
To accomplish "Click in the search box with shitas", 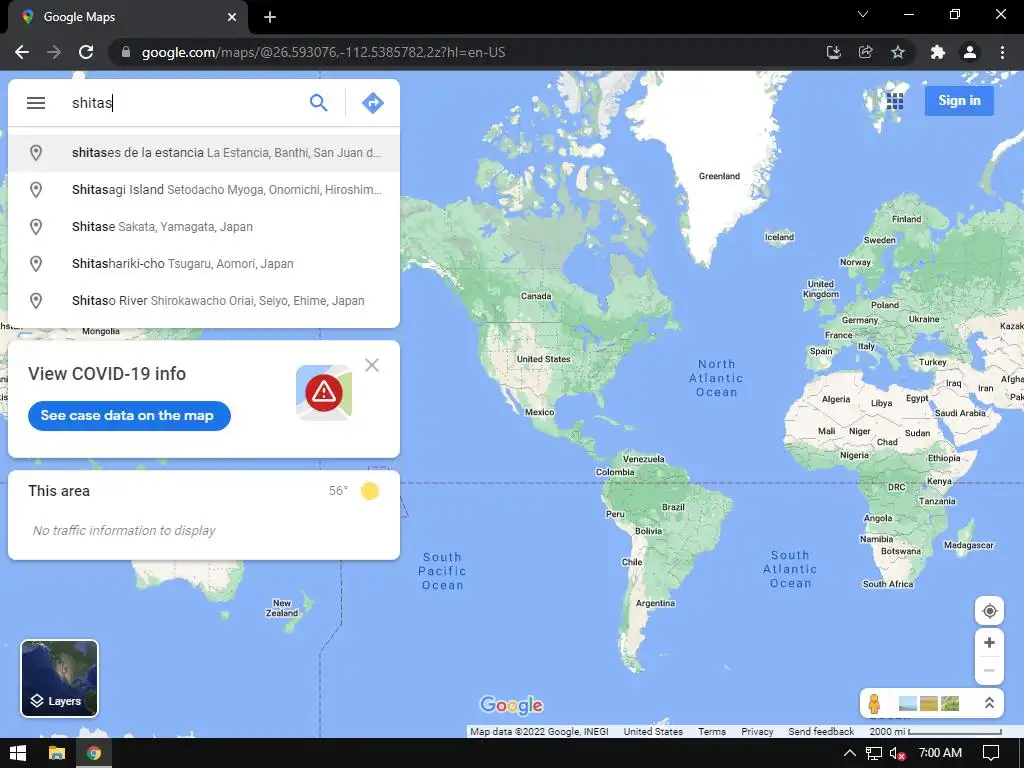I will coord(183,103).
